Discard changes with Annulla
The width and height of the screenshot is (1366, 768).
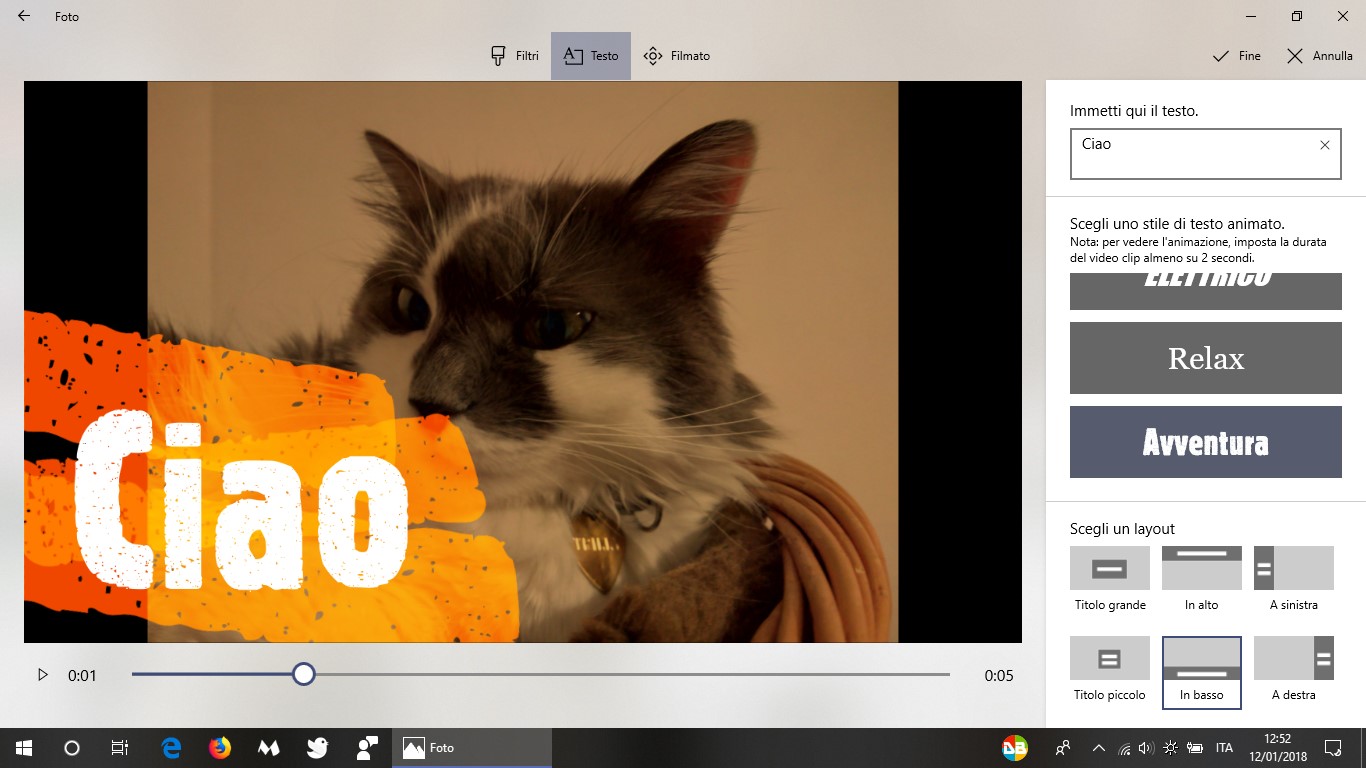[1319, 56]
